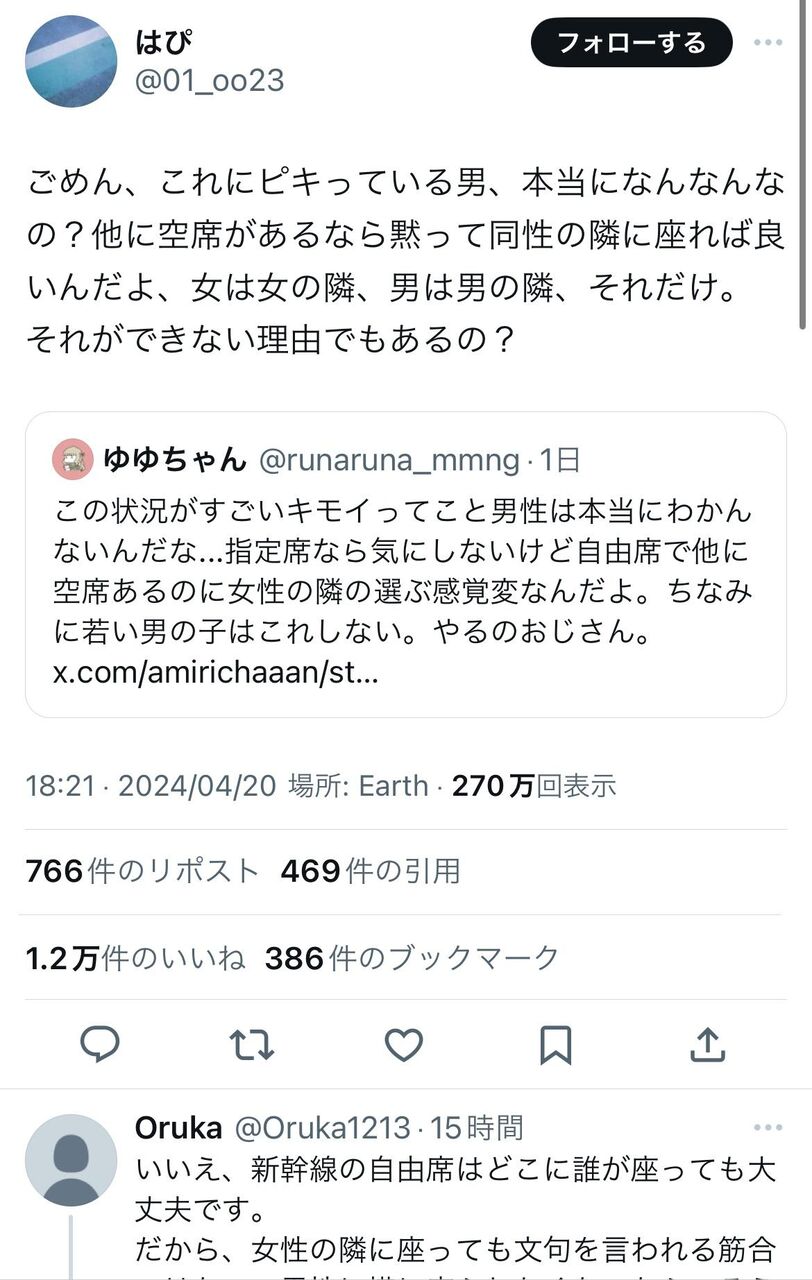Tap the reply speech-bubble icon
The image size is (812, 1280).
100,1045
